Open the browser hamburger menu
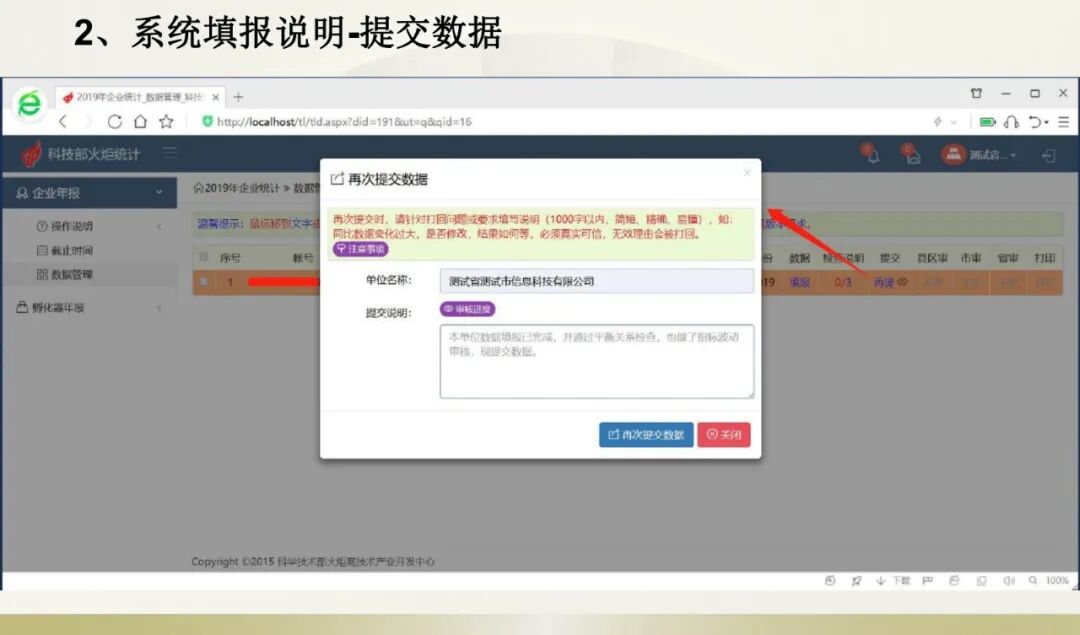 tap(1063, 122)
